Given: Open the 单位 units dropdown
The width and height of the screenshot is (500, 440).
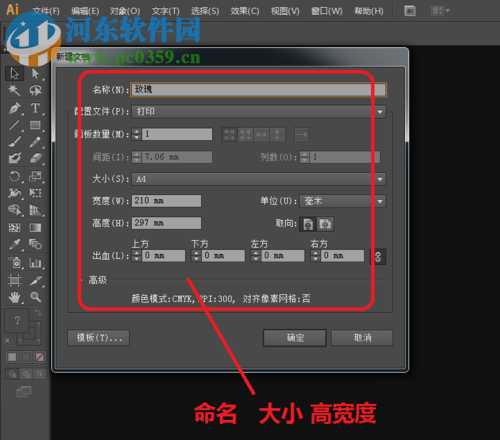Looking at the screenshot, I should click(343, 201).
